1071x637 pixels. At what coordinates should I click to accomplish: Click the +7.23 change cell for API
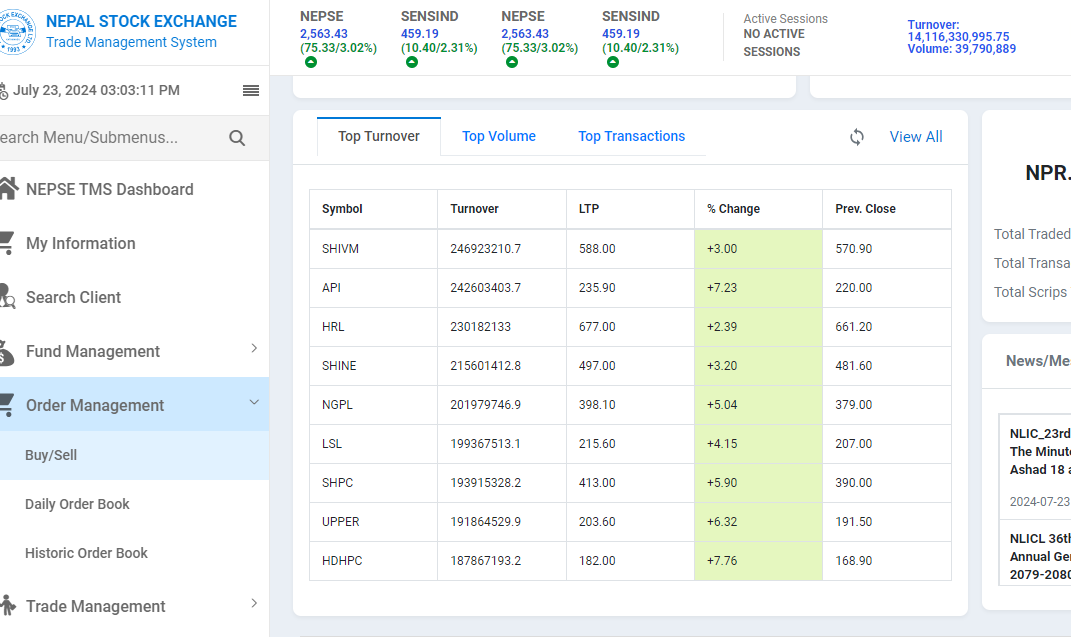point(758,287)
